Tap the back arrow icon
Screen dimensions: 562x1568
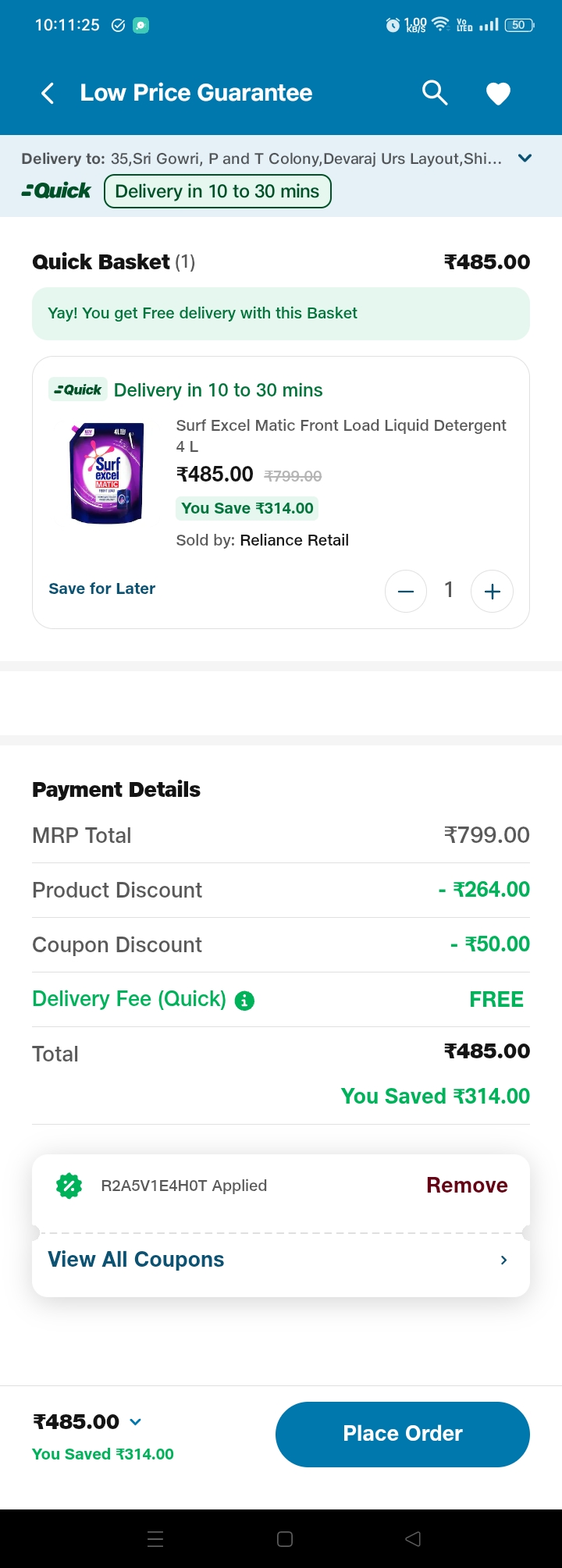(48, 94)
